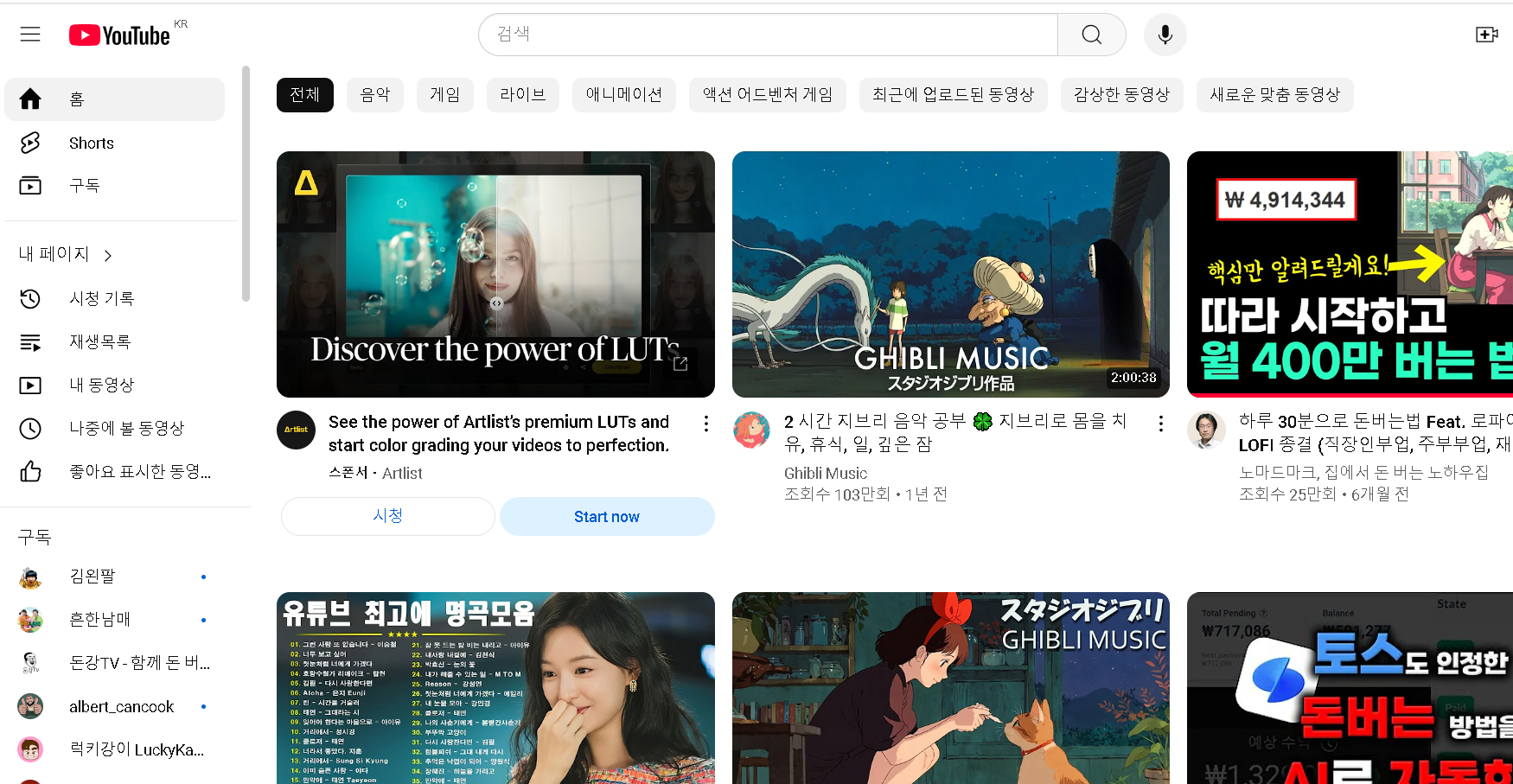Click the YouTube logo
1513x784 pixels.
120,35
